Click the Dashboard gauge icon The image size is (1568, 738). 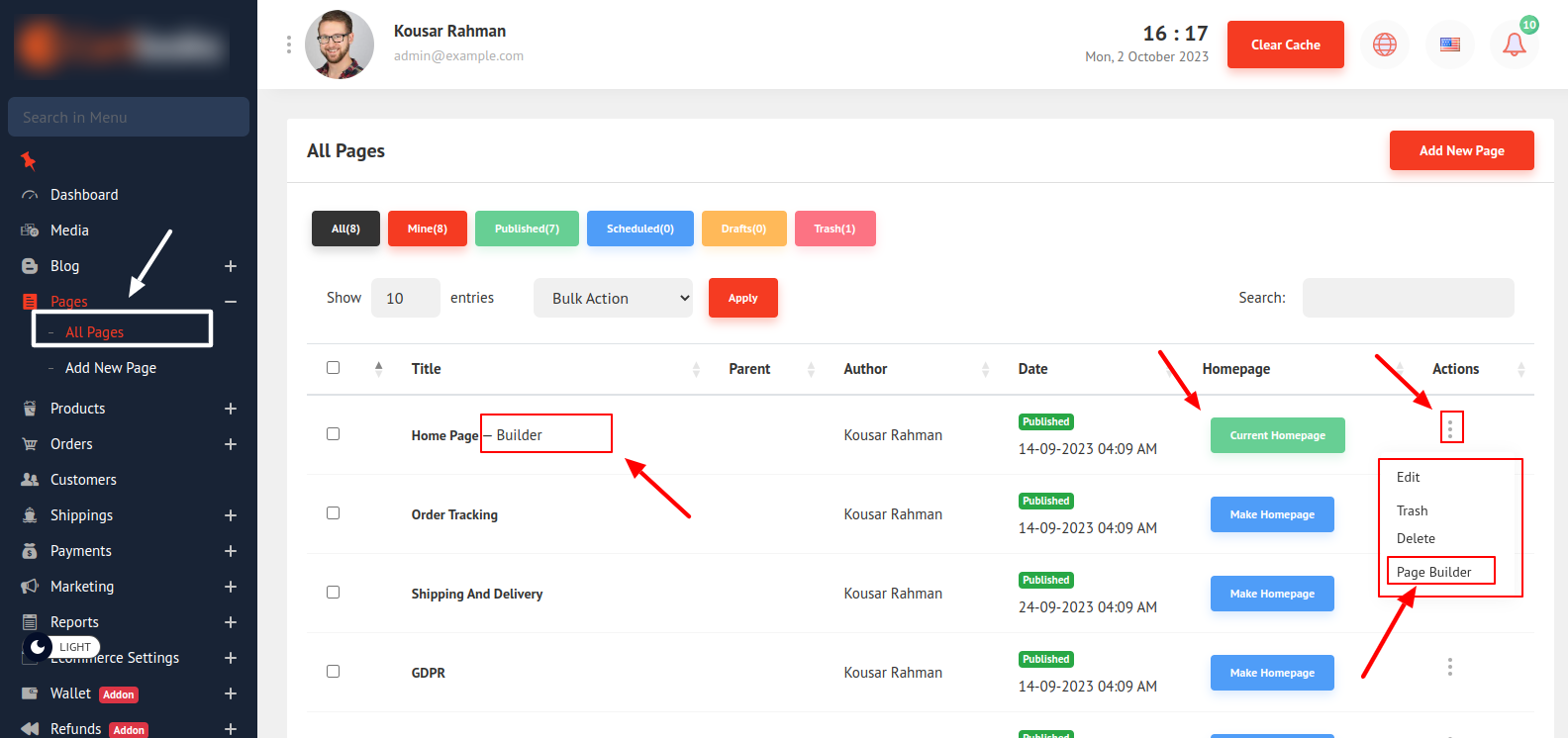click(x=30, y=196)
